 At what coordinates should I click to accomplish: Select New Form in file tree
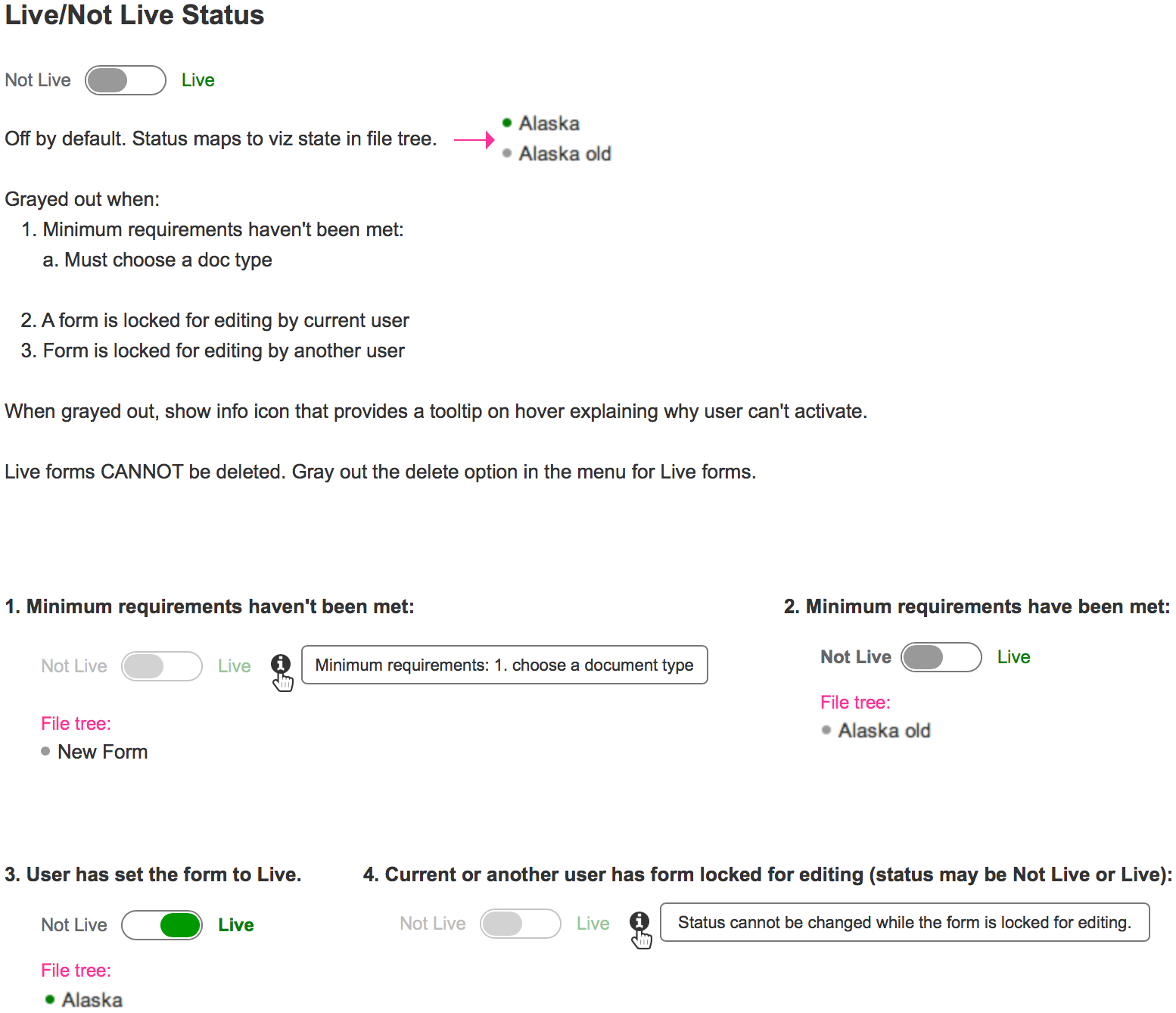point(103,752)
